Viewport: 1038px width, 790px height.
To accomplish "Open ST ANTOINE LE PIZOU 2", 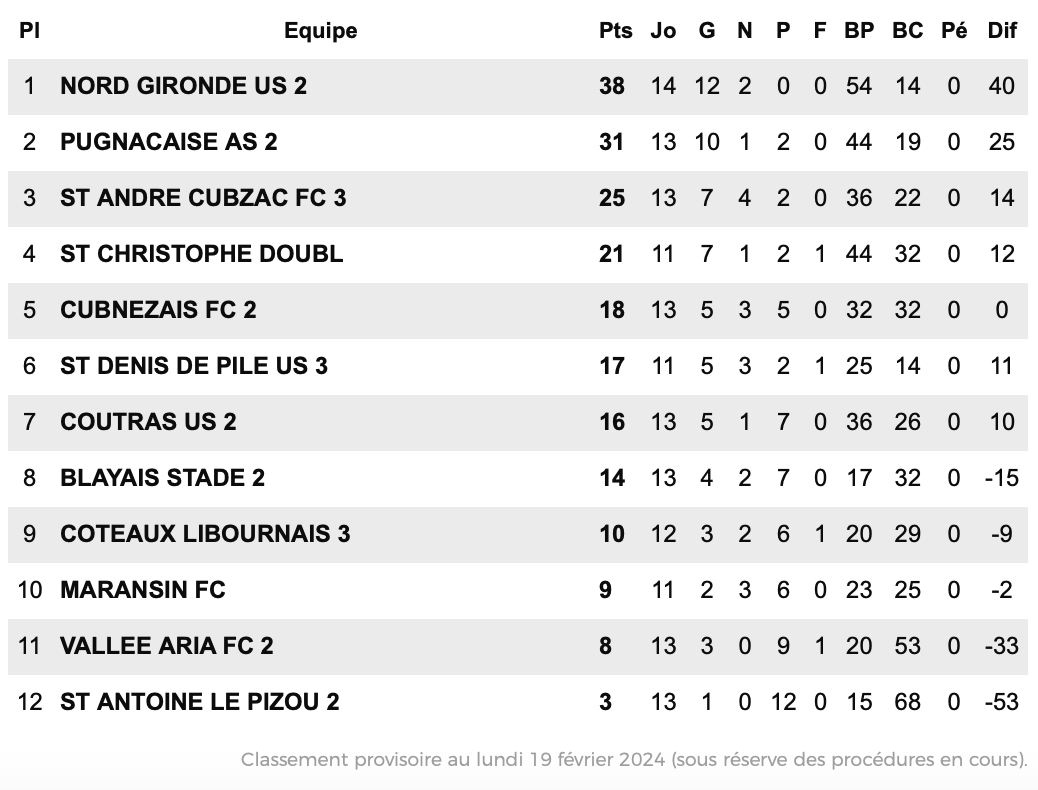I will [x=200, y=702].
